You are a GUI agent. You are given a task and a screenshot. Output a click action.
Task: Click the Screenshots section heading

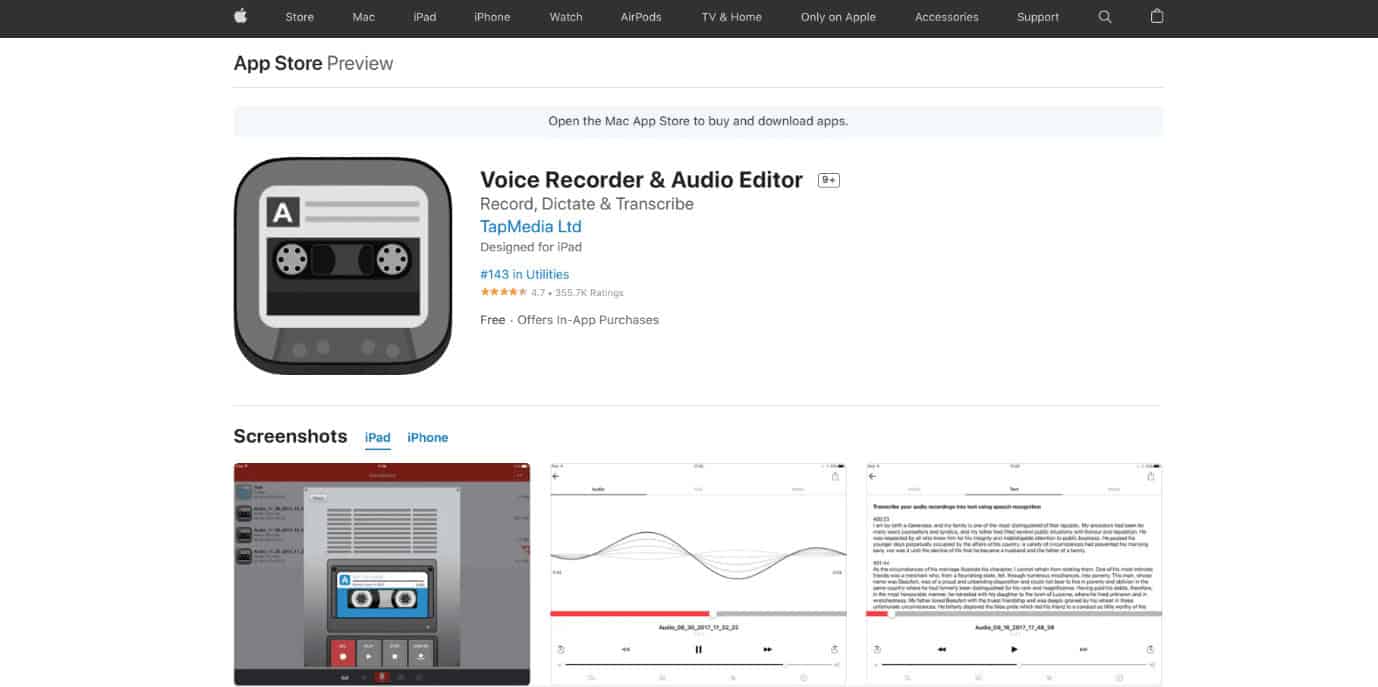coord(290,437)
